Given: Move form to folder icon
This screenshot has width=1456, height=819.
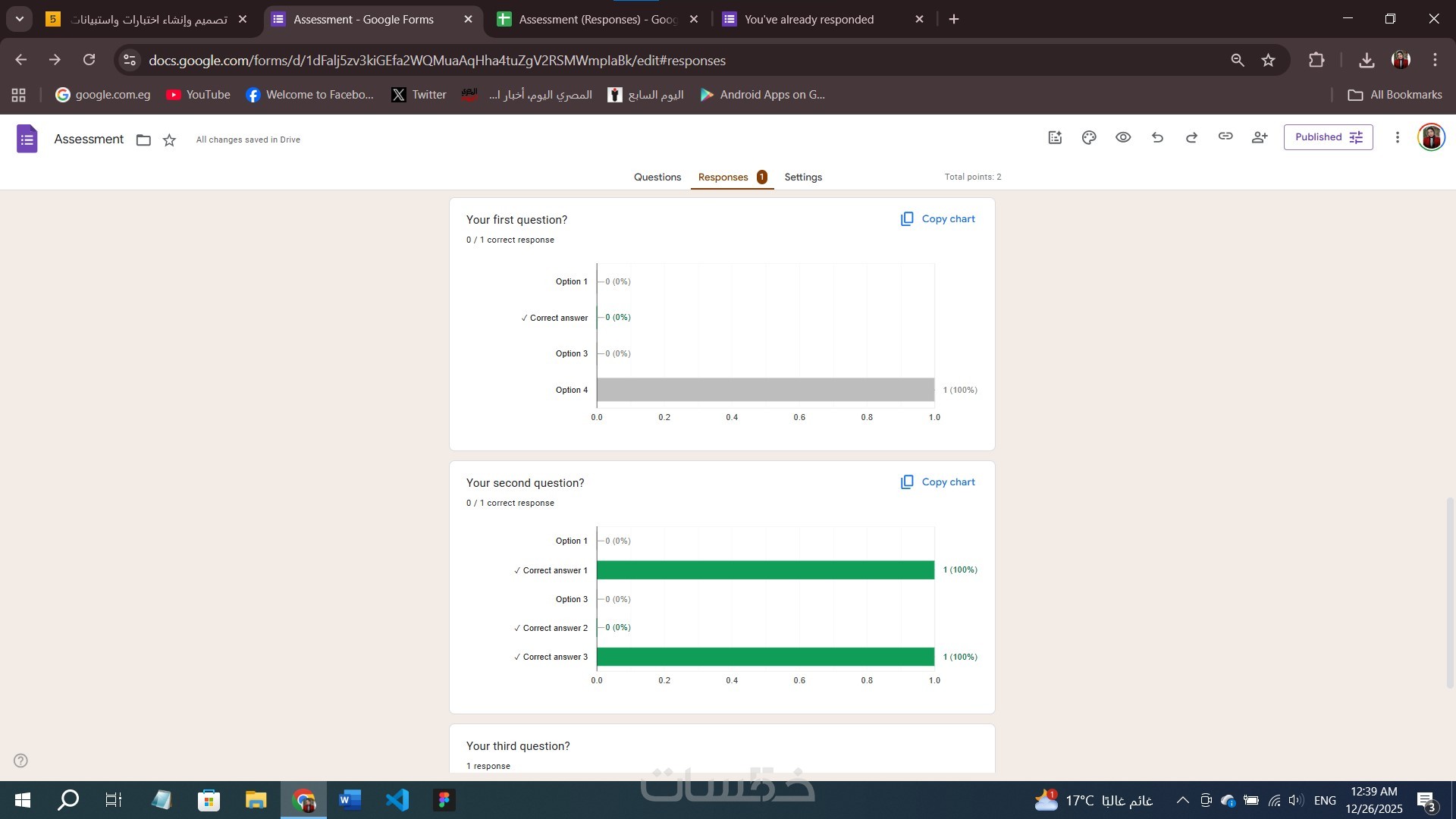Looking at the screenshot, I should [x=143, y=140].
